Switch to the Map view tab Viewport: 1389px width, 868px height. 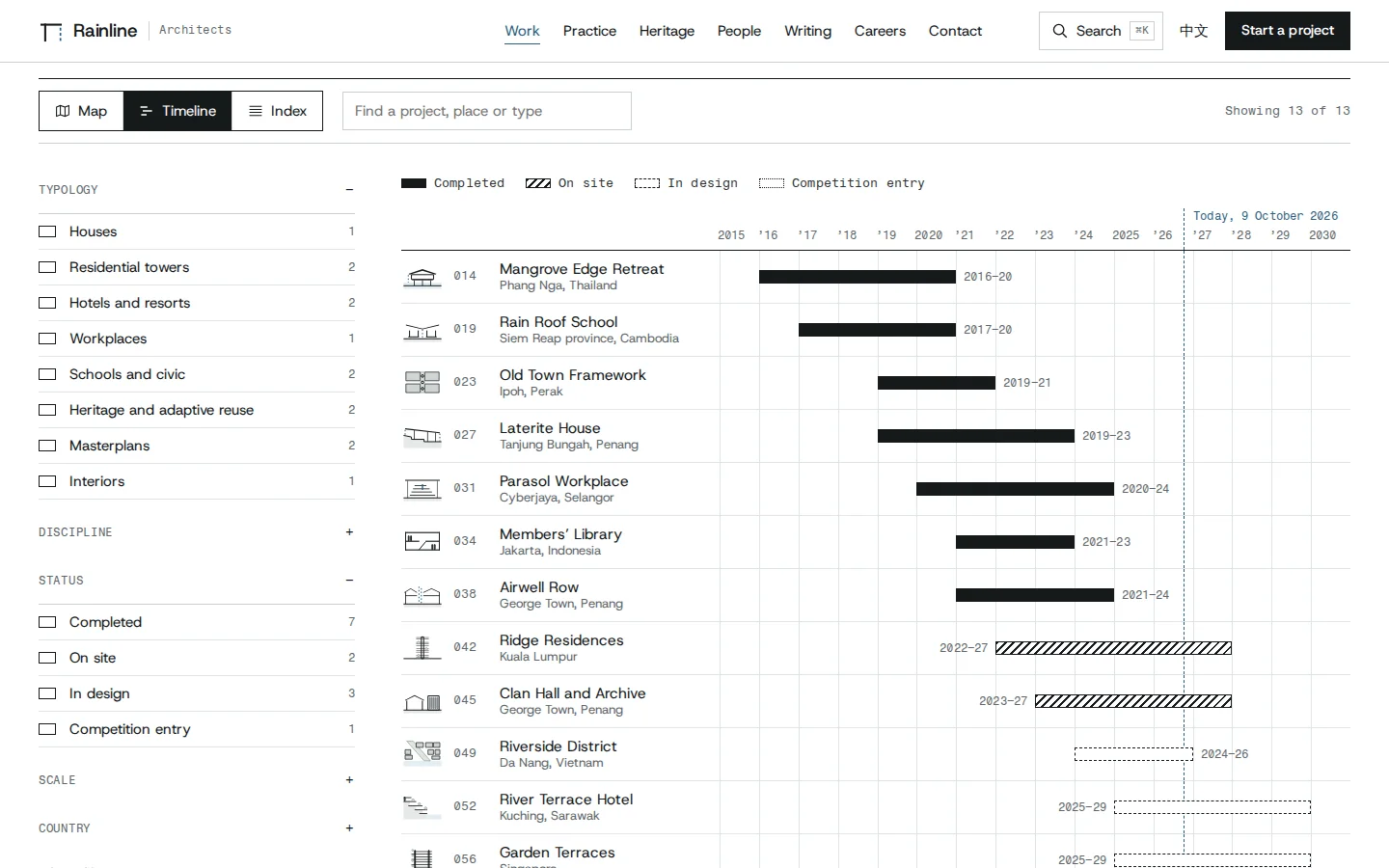81,111
